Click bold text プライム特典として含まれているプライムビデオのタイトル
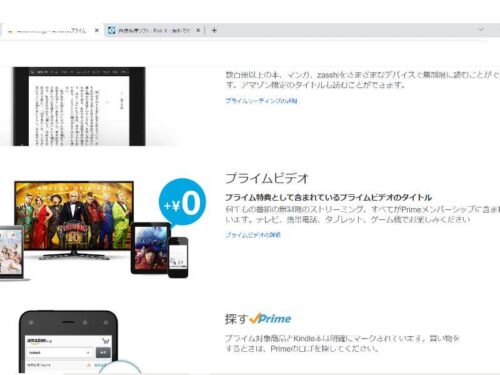This screenshot has height=375, width=500. pos(329,197)
